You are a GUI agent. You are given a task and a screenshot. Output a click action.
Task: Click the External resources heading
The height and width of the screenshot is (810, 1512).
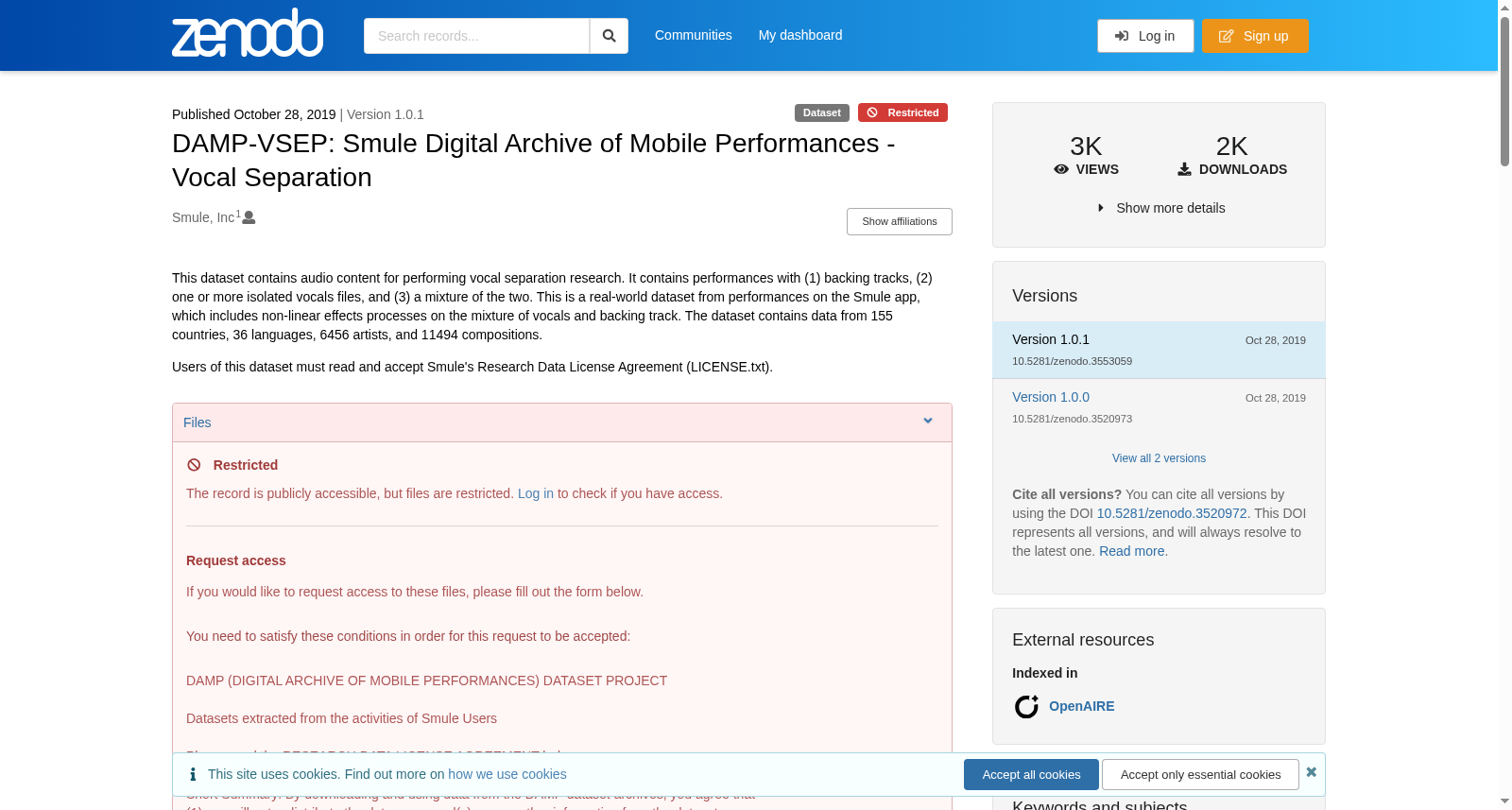coord(1083,640)
